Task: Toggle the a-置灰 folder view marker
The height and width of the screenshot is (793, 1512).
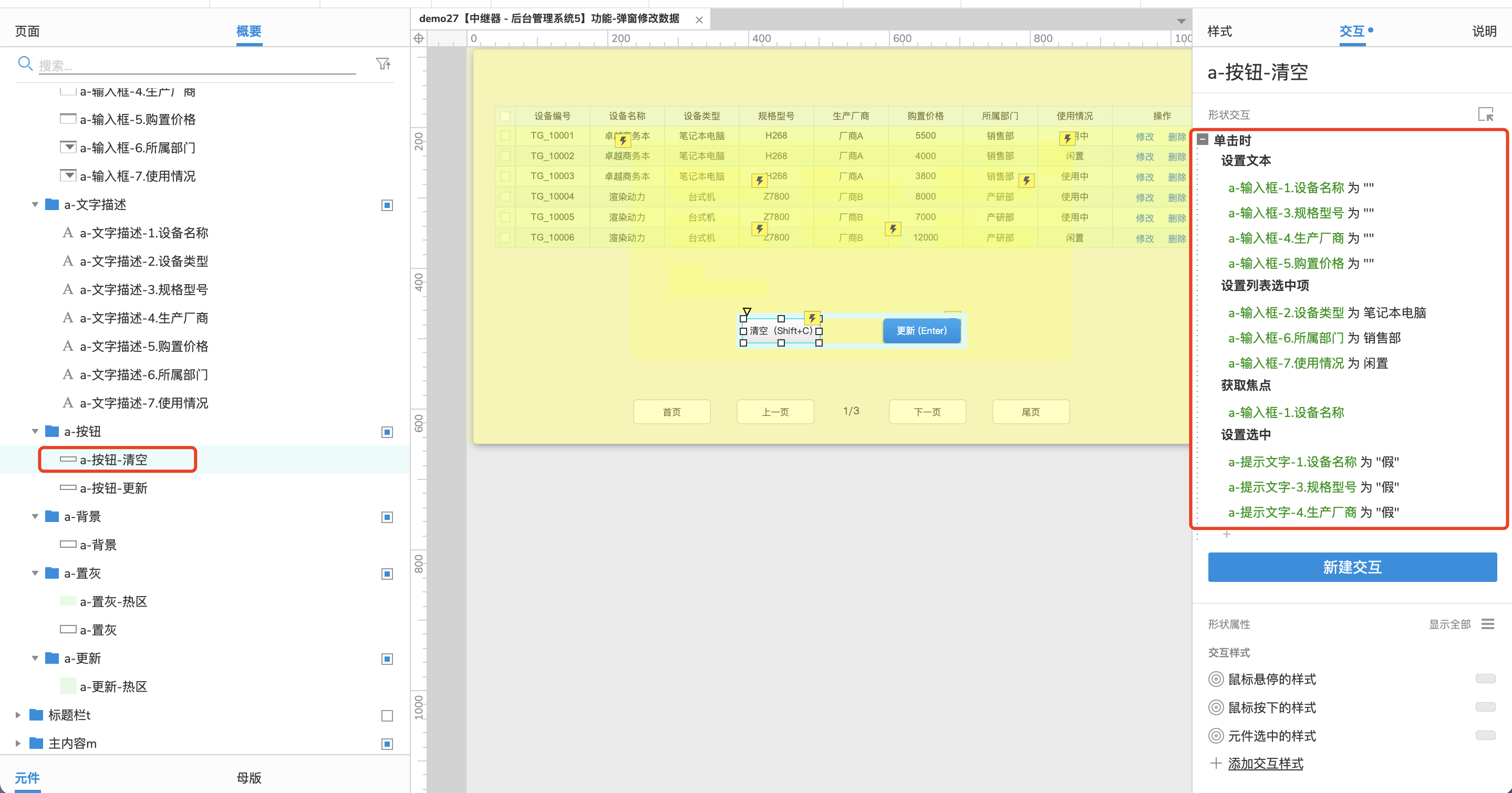Action: (387, 573)
